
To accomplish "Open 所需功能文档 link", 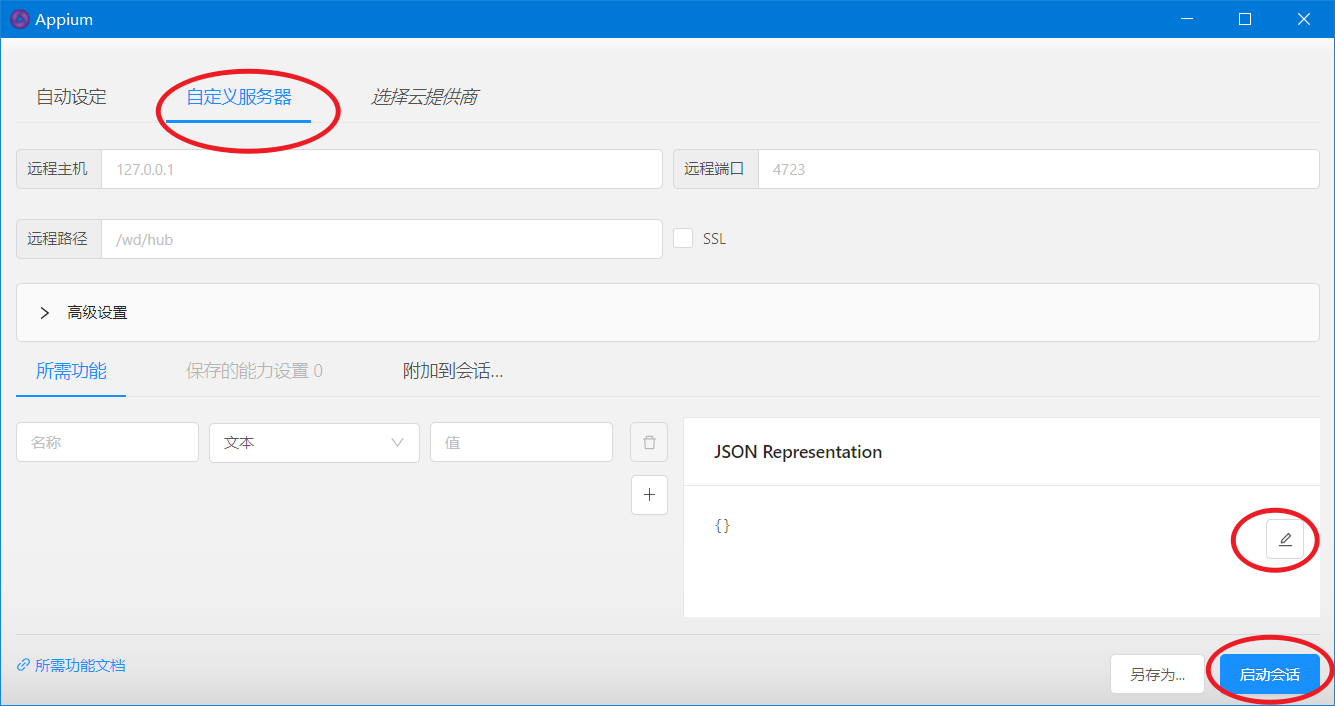I will coord(72,665).
